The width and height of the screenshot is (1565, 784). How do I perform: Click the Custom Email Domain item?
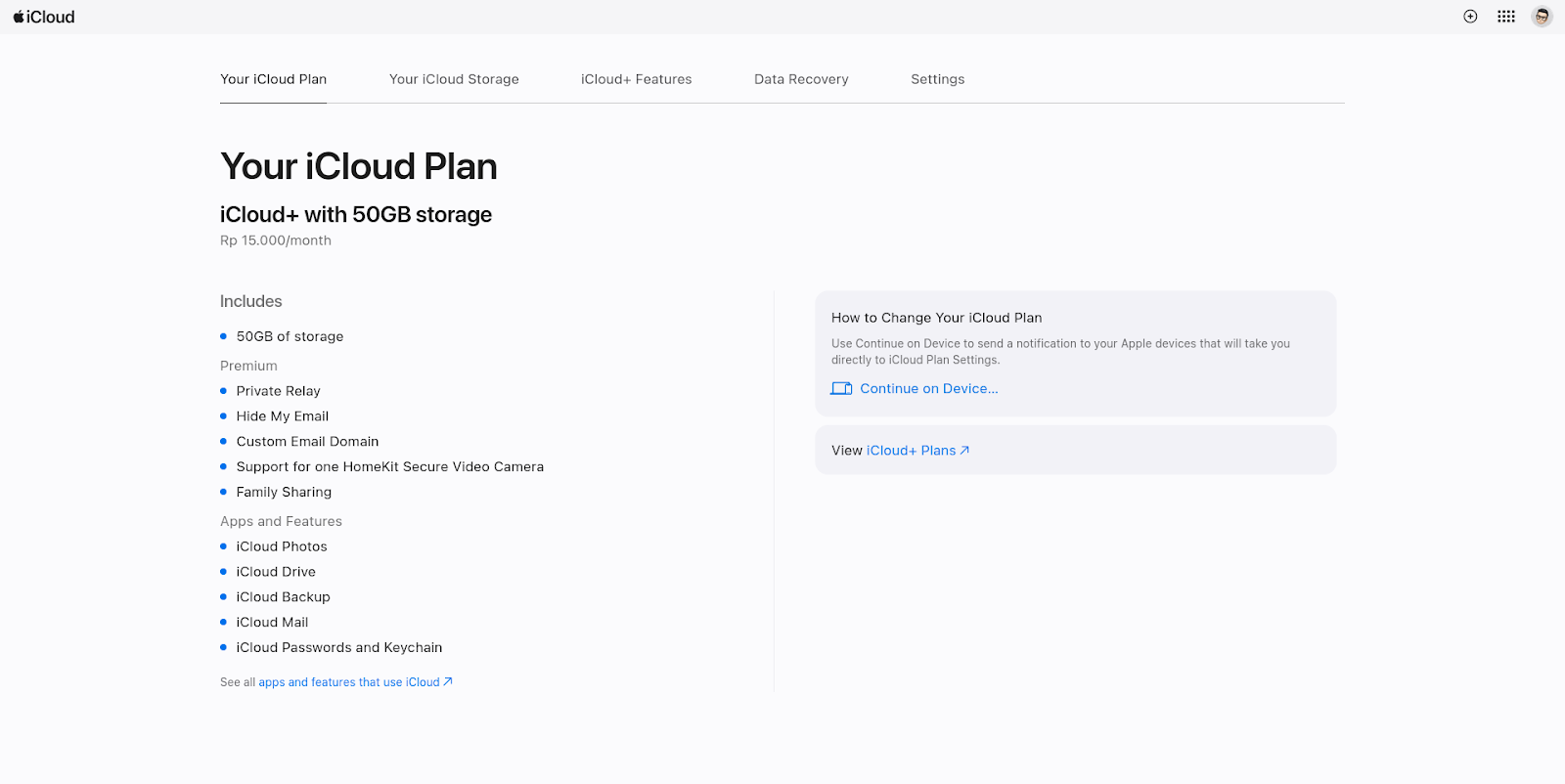click(307, 442)
